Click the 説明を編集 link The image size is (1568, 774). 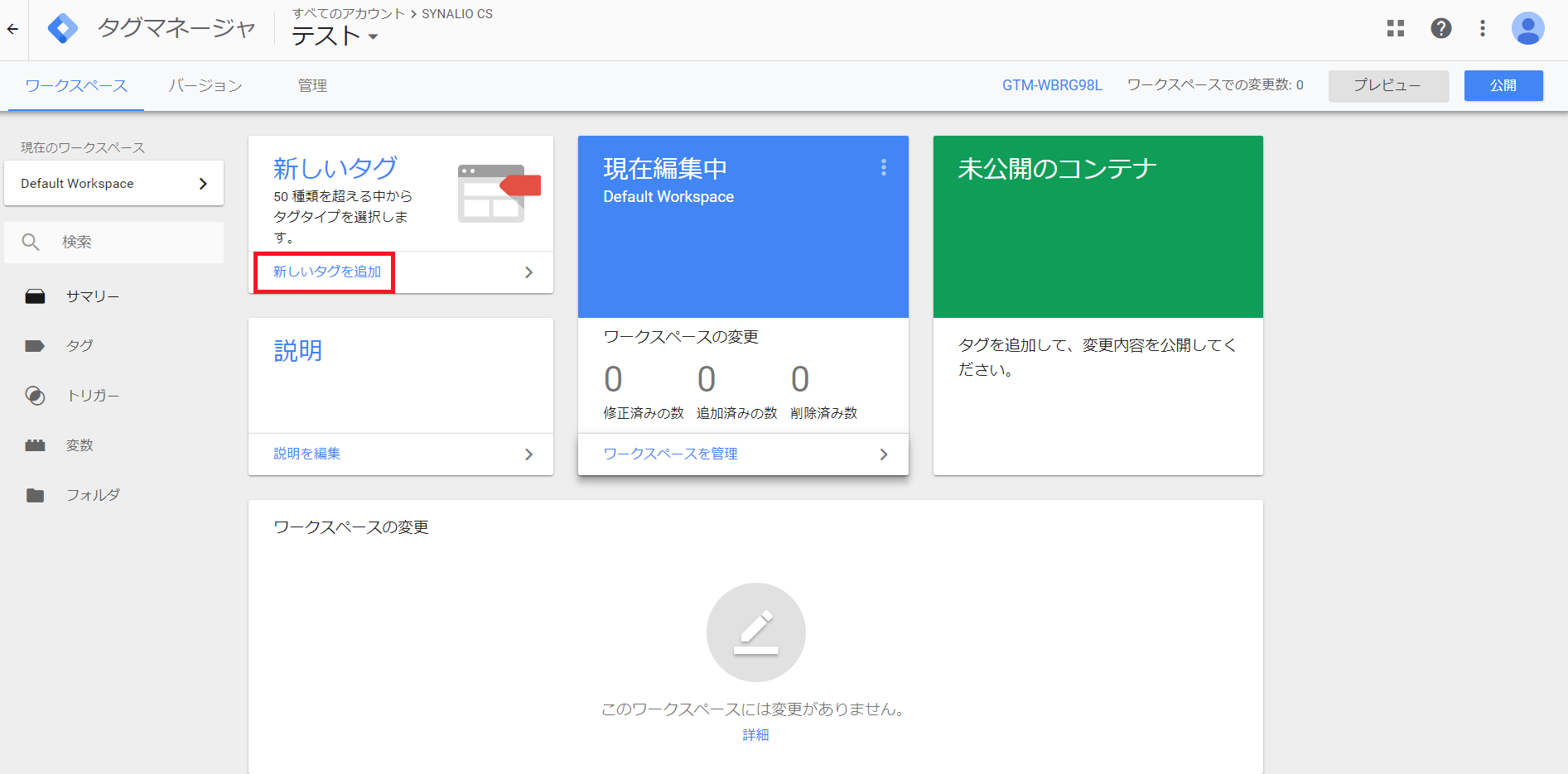pos(307,454)
